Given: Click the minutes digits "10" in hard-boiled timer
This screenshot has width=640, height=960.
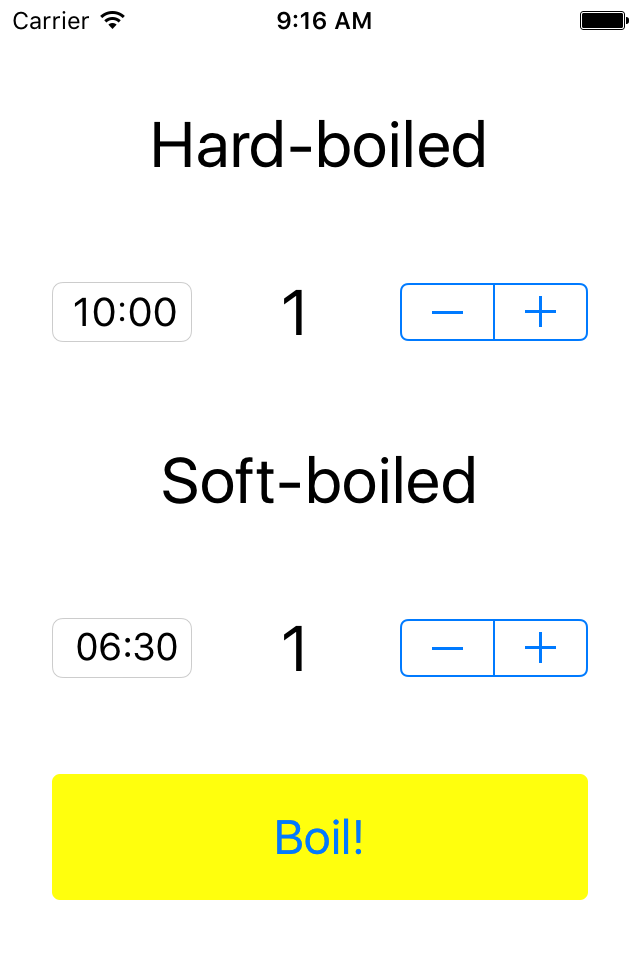Looking at the screenshot, I should click(95, 312).
